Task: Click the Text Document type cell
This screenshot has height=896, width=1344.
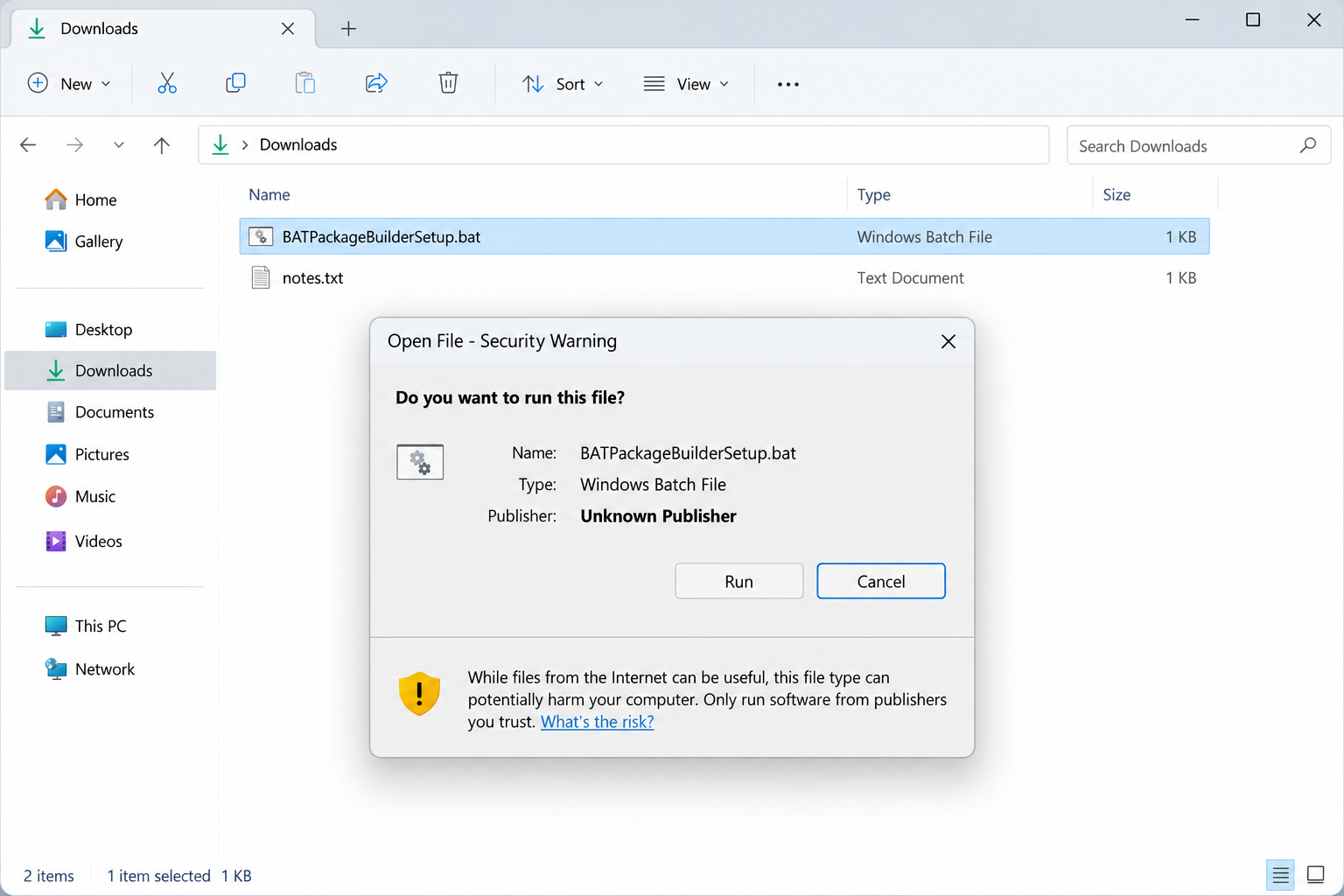Action: [910, 278]
